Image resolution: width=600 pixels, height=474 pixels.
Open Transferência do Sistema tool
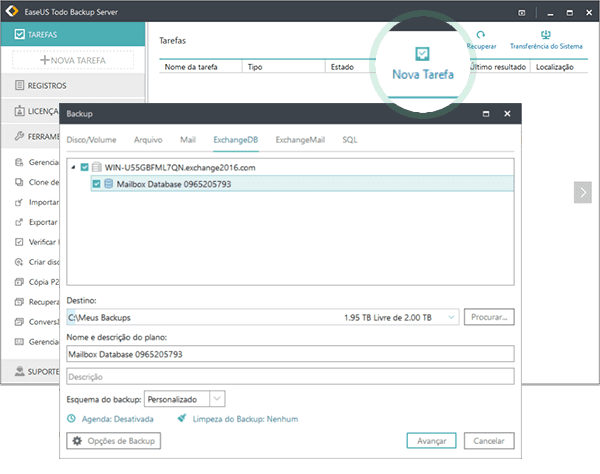click(x=545, y=35)
